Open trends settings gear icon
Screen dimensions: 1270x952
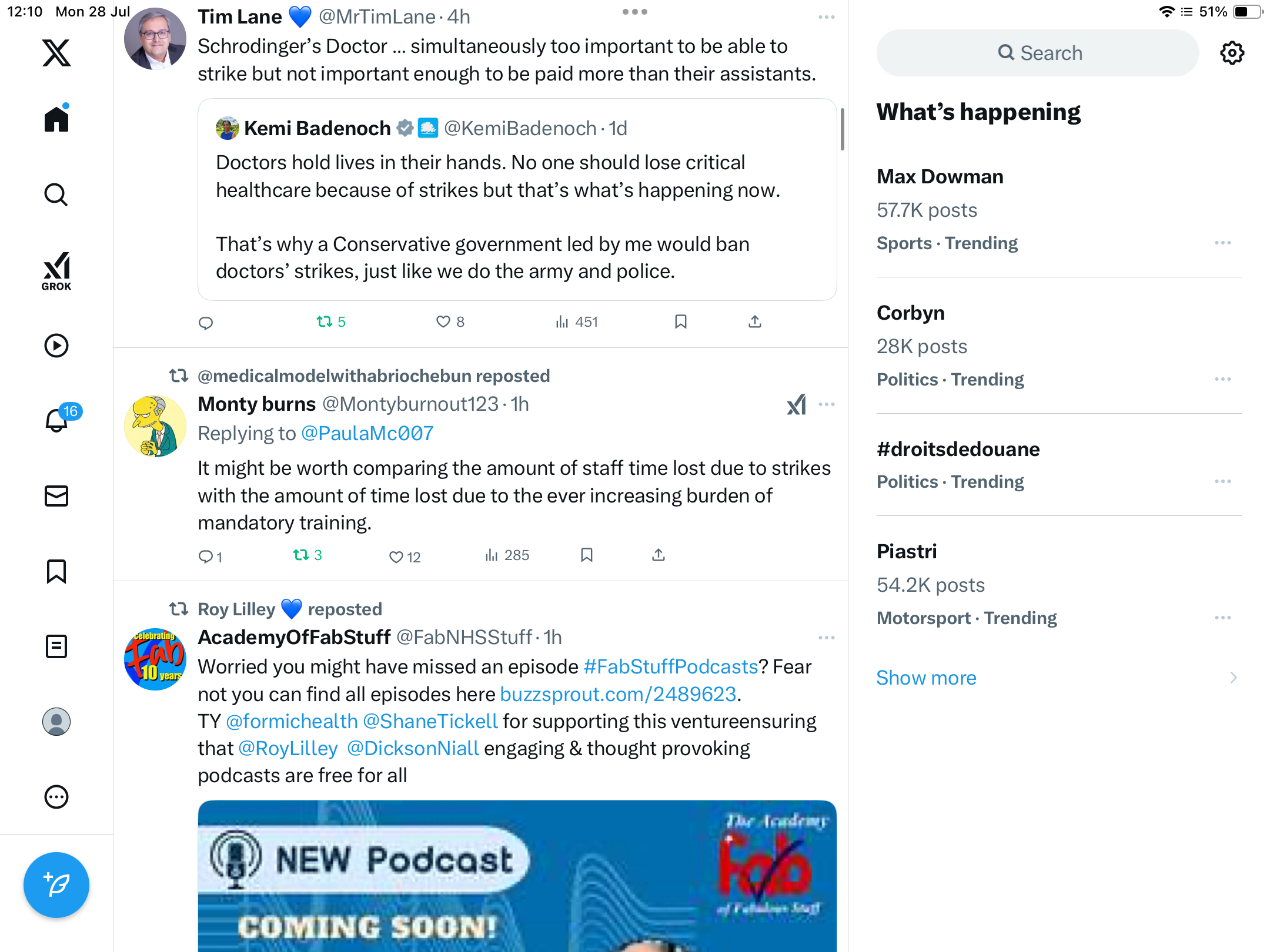pyautogui.click(x=1232, y=53)
